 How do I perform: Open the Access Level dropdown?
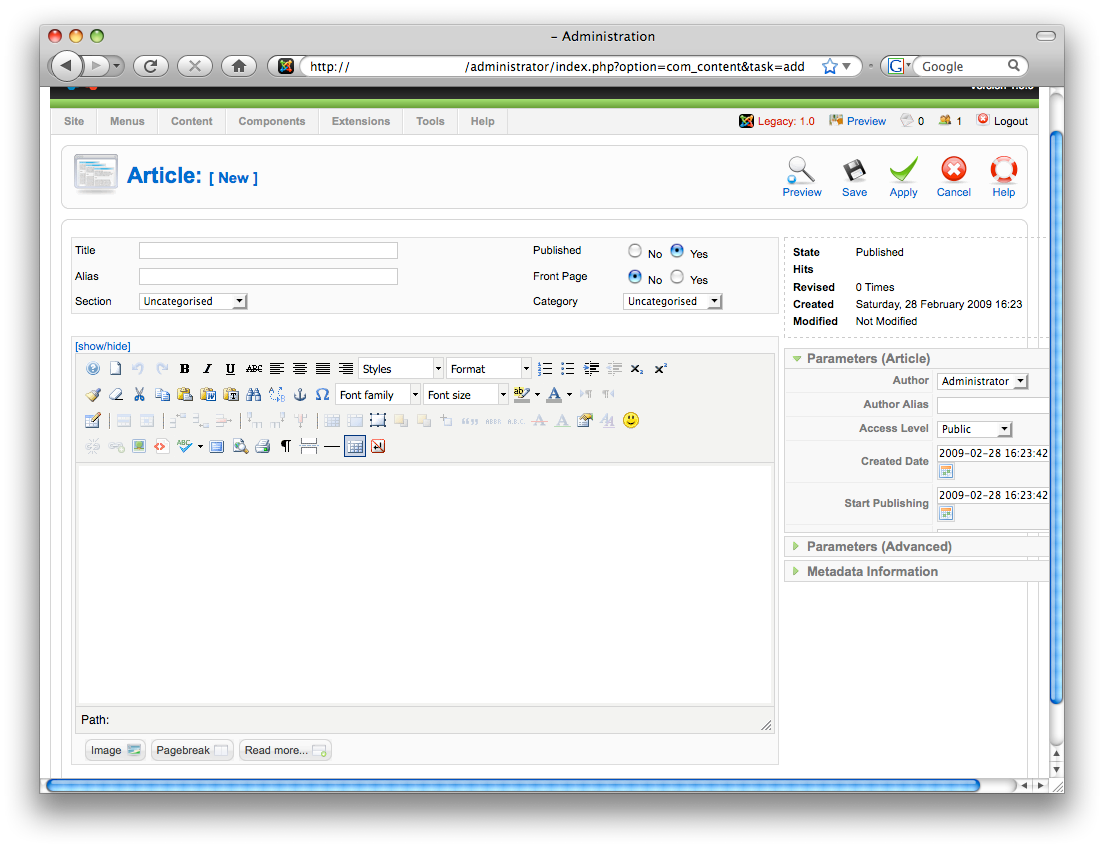(x=974, y=429)
